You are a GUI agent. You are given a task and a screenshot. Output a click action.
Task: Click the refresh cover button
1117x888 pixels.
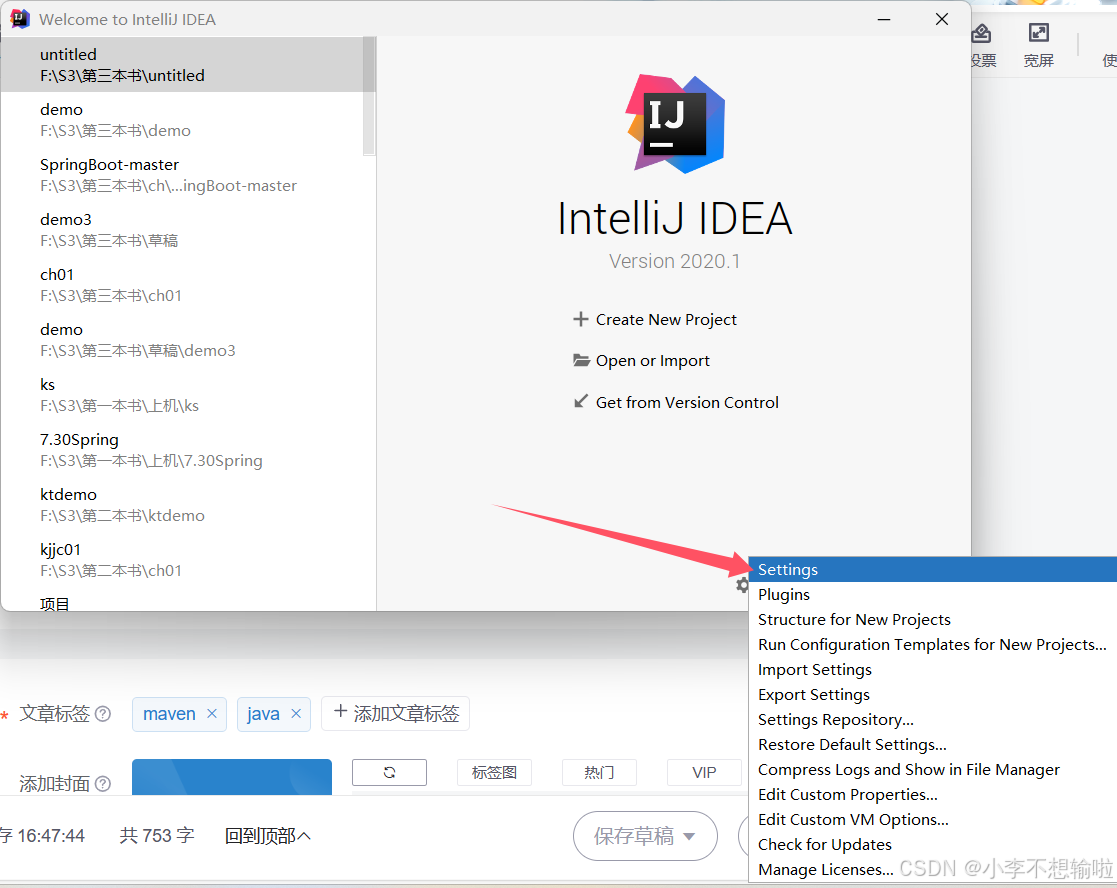coord(389,773)
